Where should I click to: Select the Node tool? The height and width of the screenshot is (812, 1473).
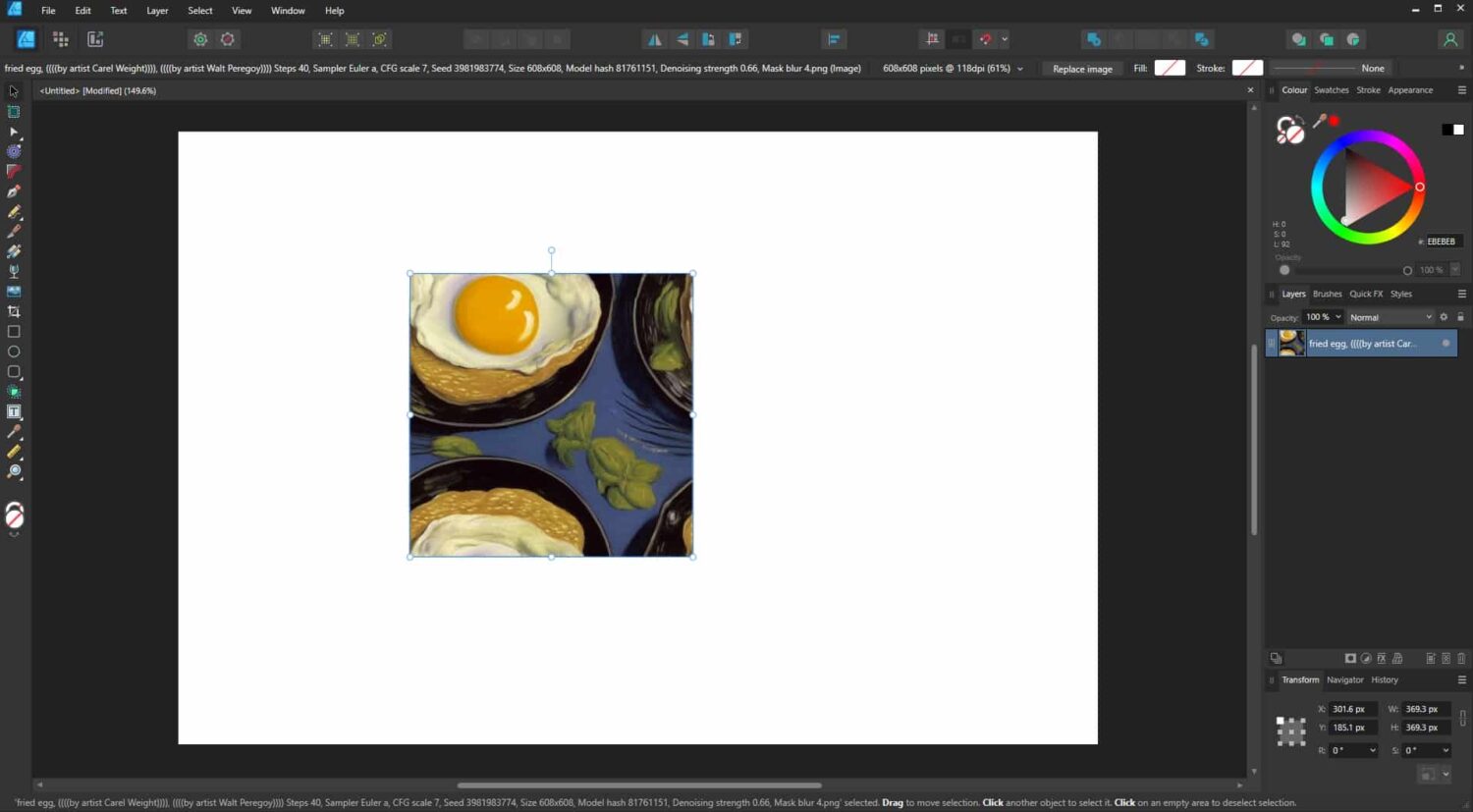tap(14, 132)
